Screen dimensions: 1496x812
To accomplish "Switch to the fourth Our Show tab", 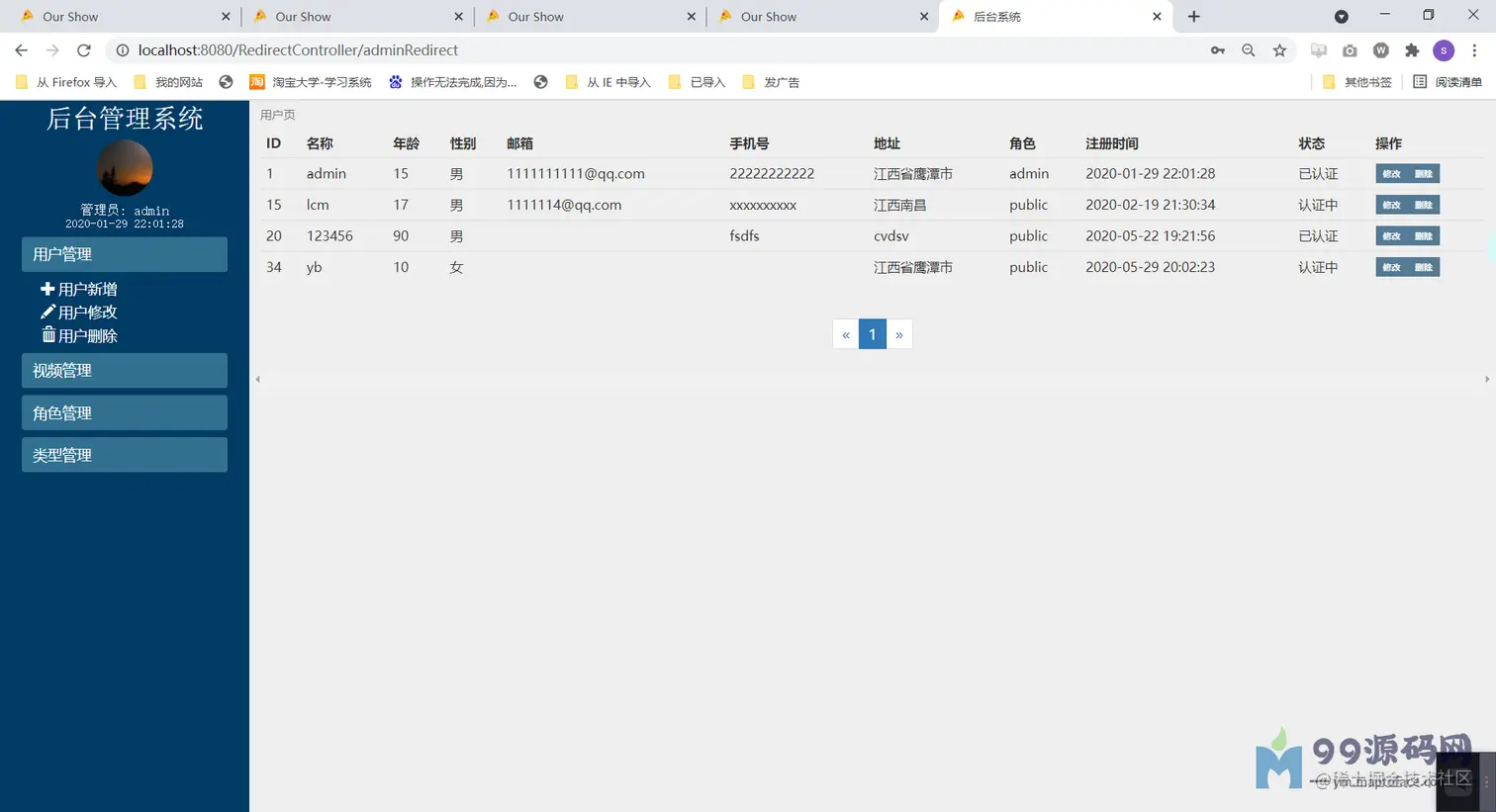I will coord(821,17).
